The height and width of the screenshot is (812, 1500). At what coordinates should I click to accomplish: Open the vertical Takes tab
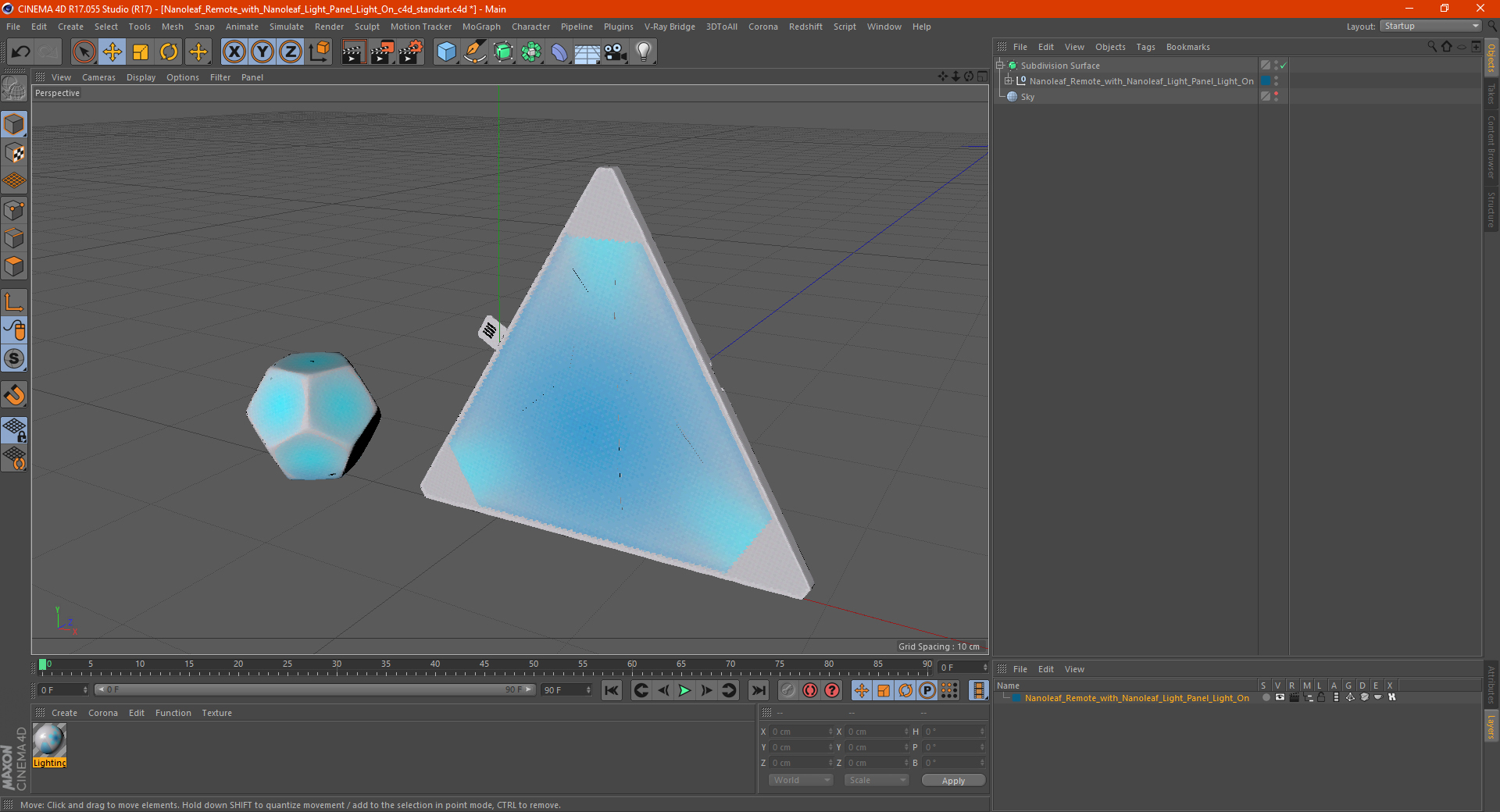click(1491, 95)
